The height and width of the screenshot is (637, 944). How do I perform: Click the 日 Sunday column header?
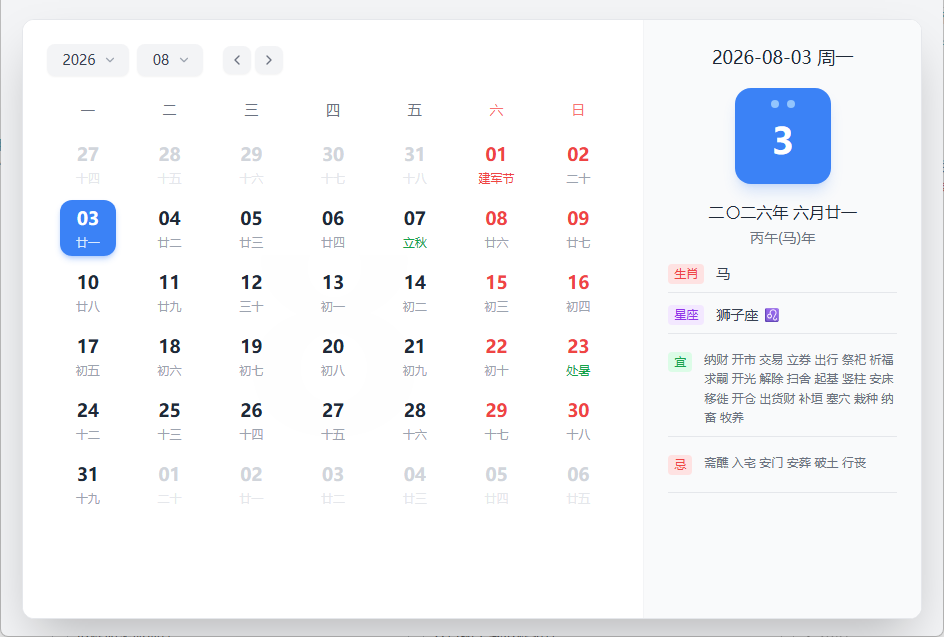578,110
